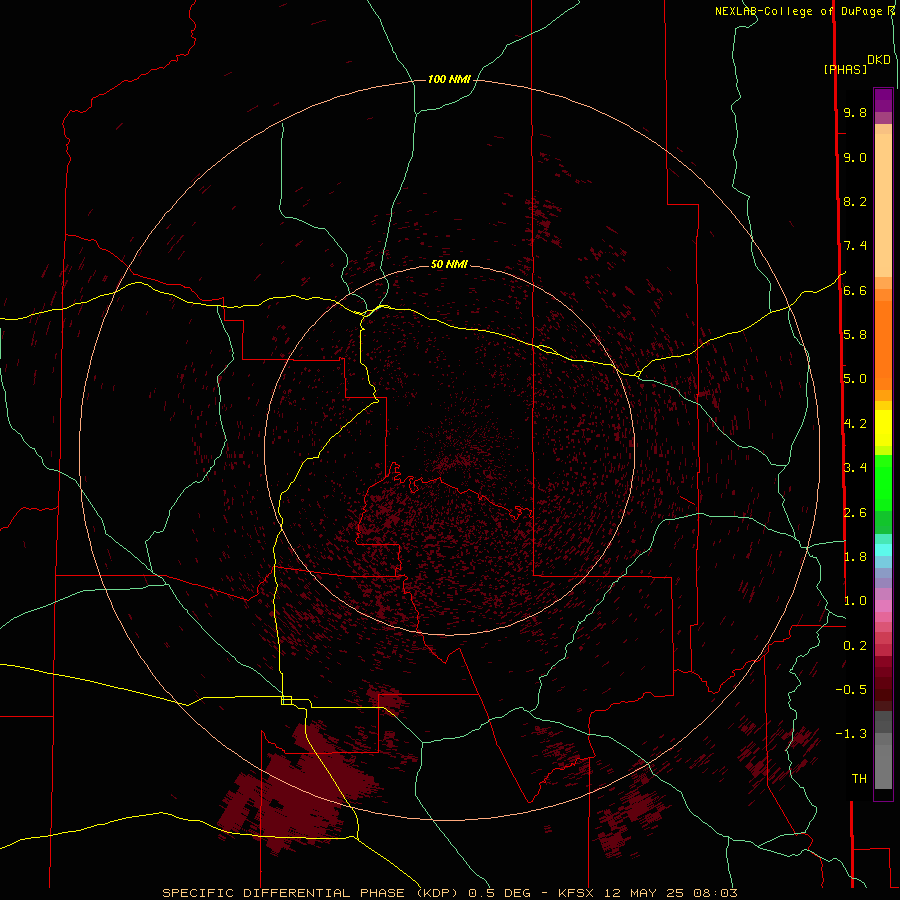Click the 4.2 scale value

tap(855, 424)
